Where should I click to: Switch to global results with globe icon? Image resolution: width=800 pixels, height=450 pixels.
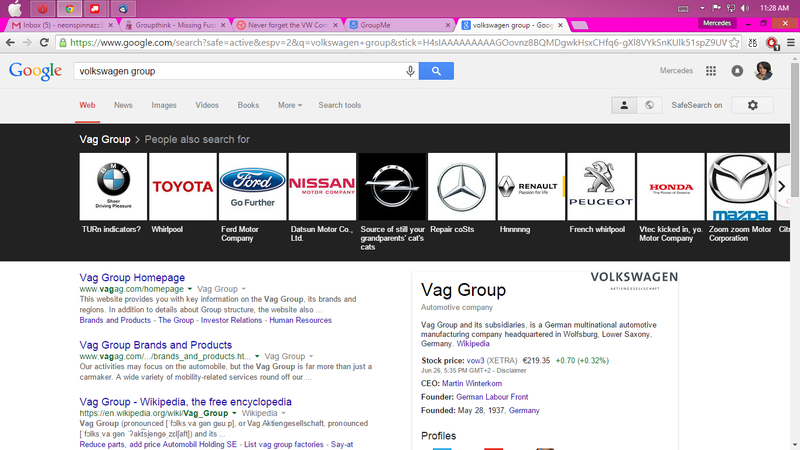(x=649, y=105)
